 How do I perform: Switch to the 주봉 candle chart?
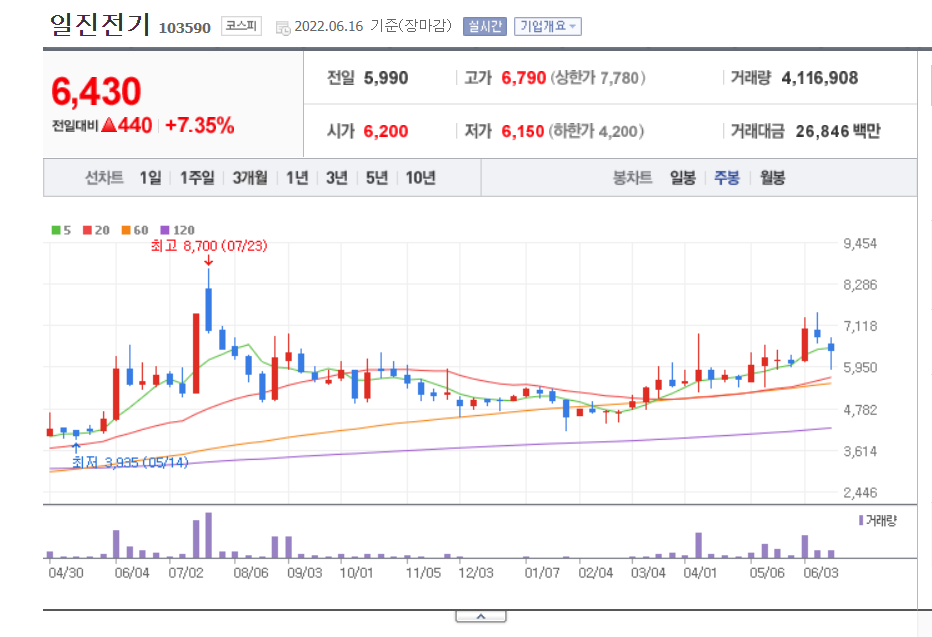pyautogui.click(x=726, y=178)
